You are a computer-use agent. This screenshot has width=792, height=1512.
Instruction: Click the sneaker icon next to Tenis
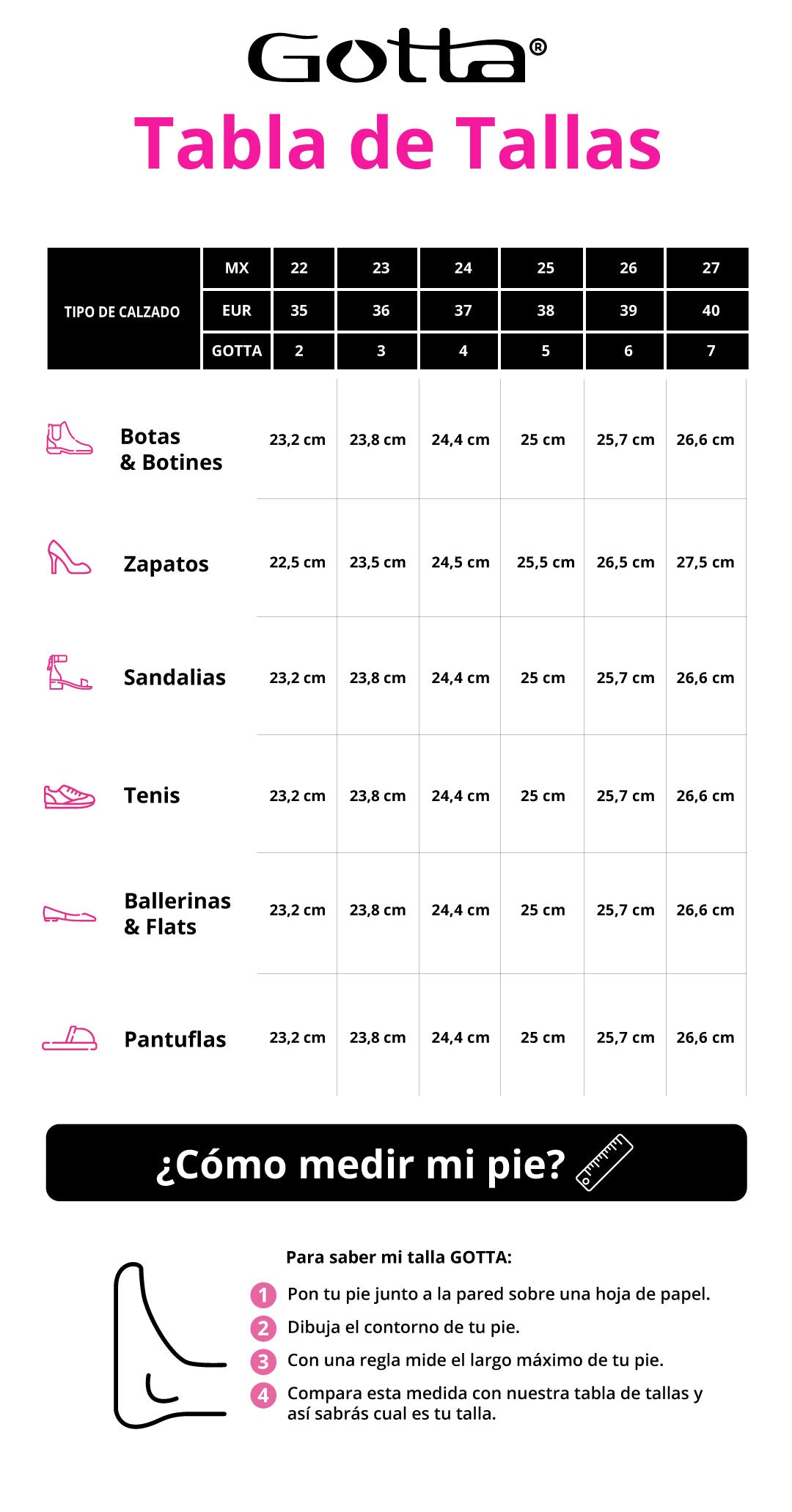tap(69, 796)
